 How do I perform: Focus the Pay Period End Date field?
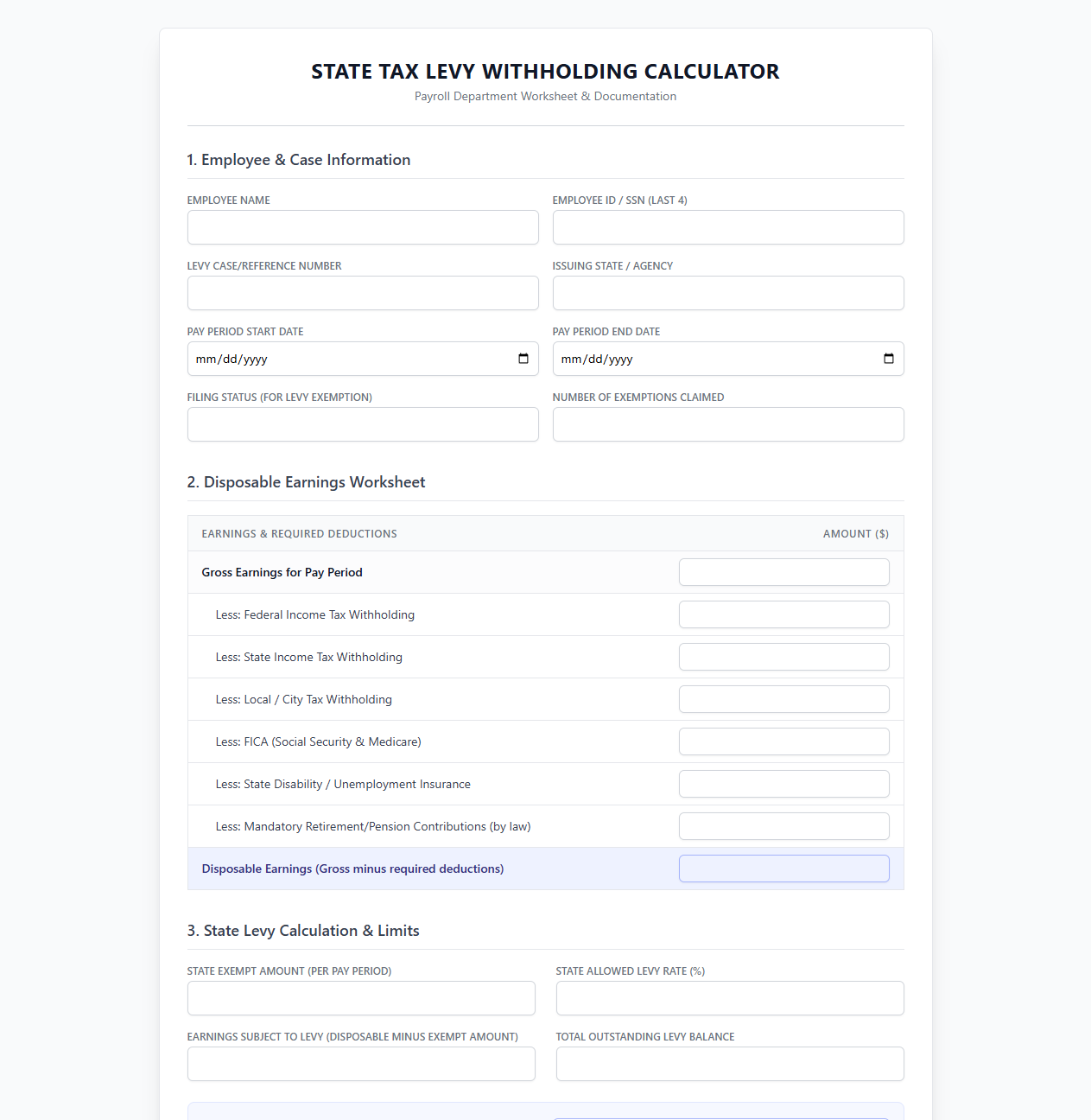pos(728,359)
